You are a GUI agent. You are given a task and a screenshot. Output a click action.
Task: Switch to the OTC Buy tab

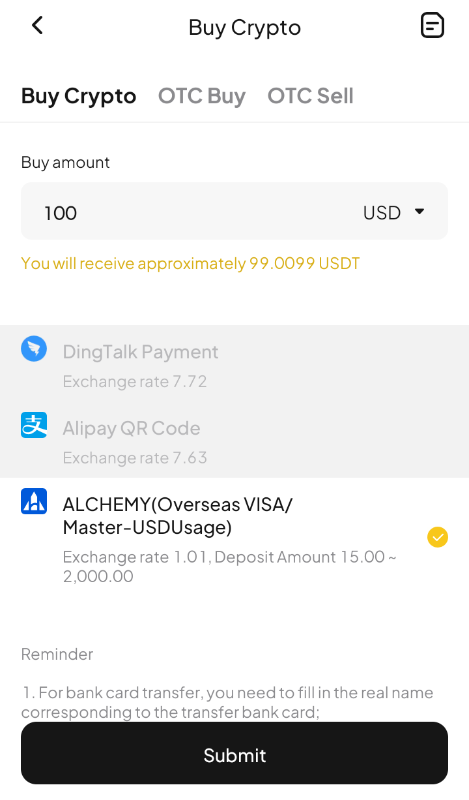(202, 96)
